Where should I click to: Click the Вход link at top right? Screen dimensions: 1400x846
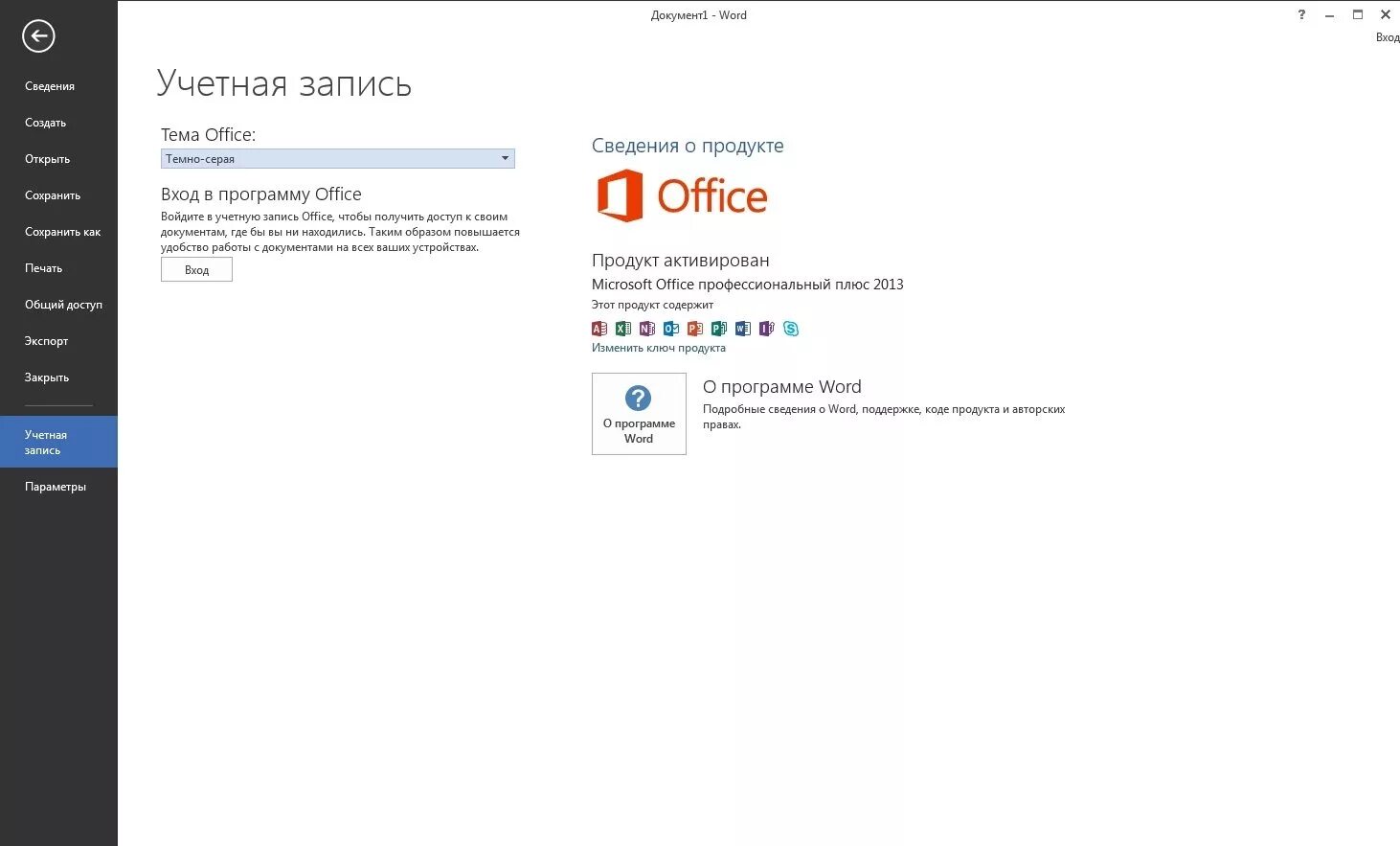tap(1388, 37)
